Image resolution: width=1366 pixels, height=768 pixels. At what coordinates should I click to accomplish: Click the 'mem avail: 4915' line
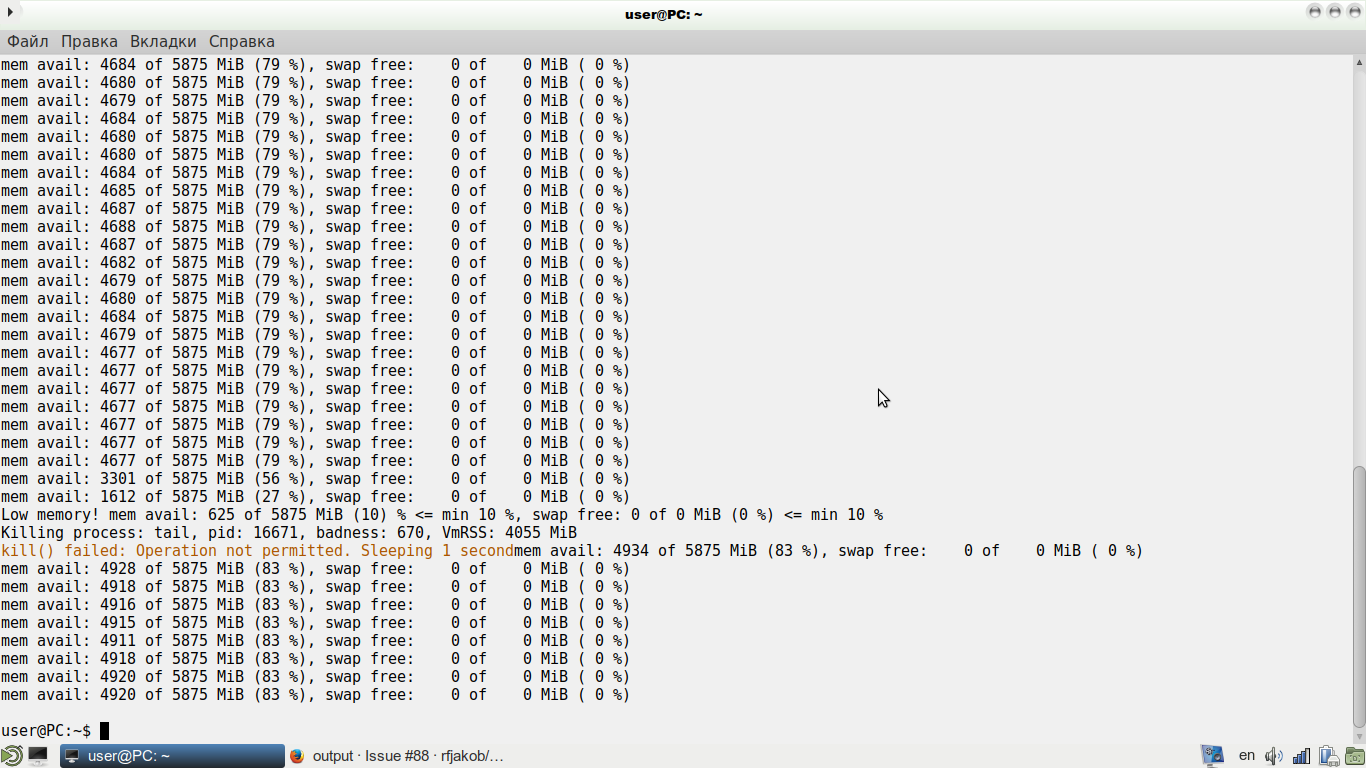[315, 623]
